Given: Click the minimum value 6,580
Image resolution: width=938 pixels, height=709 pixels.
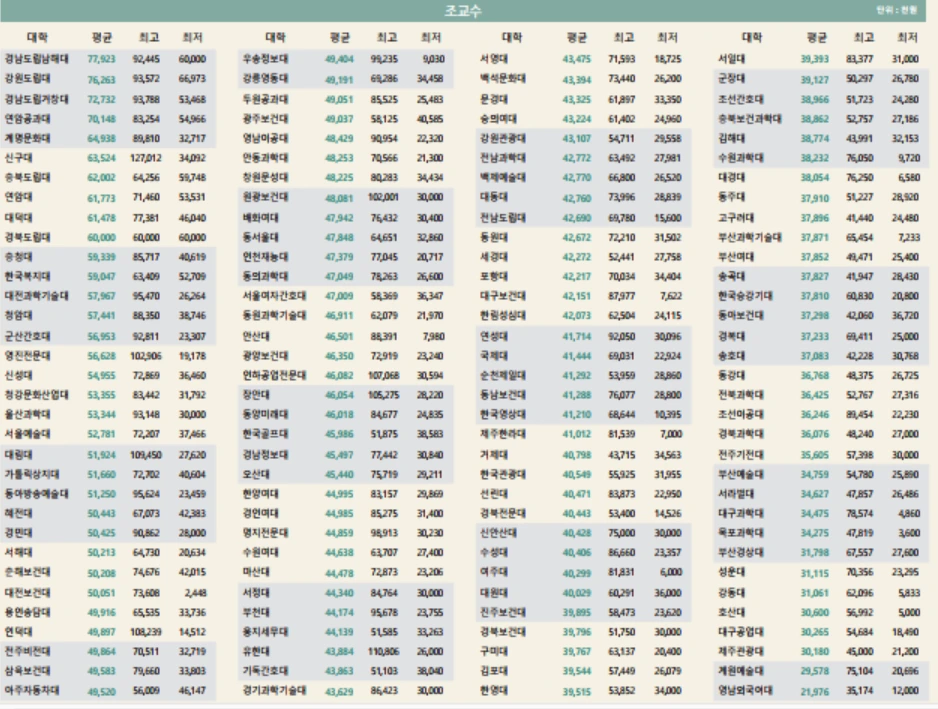Looking at the screenshot, I should click(x=908, y=178).
